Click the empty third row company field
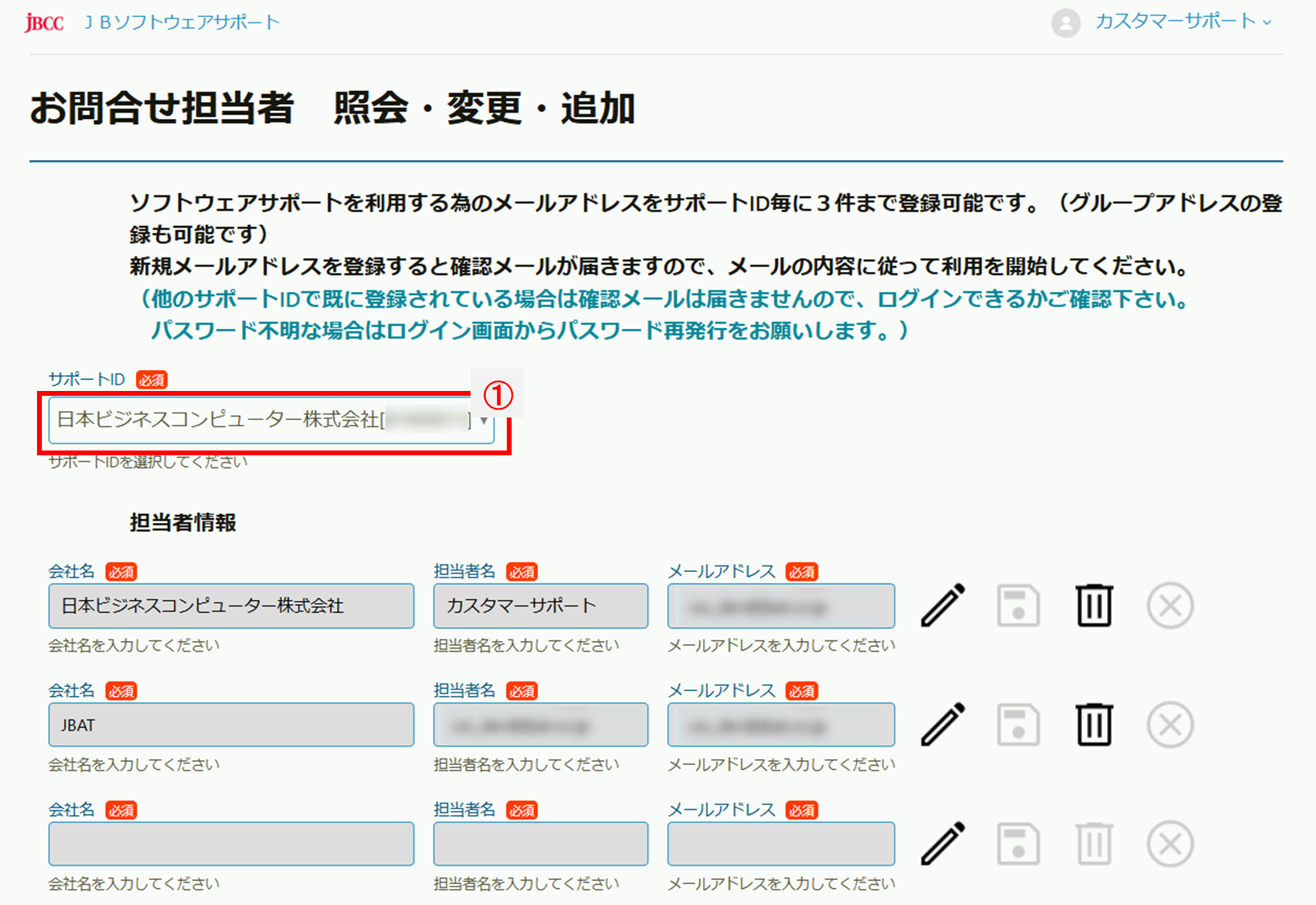The image size is (1316, 905). (x=231, y=844)
